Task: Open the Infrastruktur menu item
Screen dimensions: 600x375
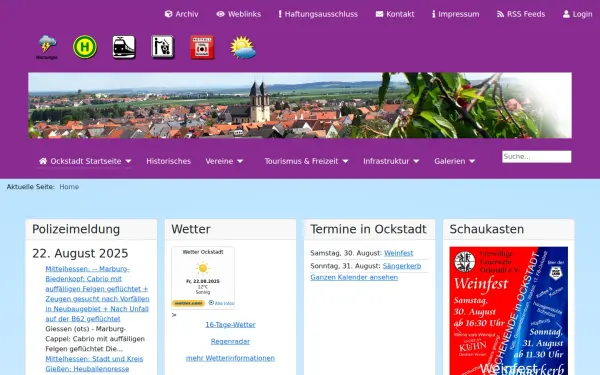Action: coord(386,161)
